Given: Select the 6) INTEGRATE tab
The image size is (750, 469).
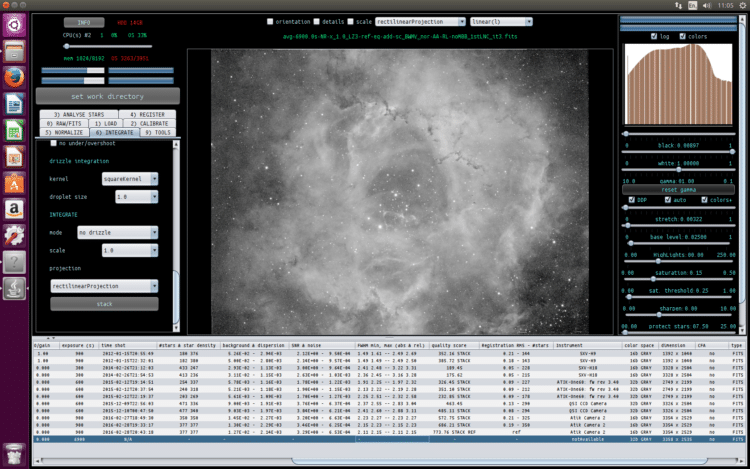Looking at the screenshot, I should click(115, 132).
